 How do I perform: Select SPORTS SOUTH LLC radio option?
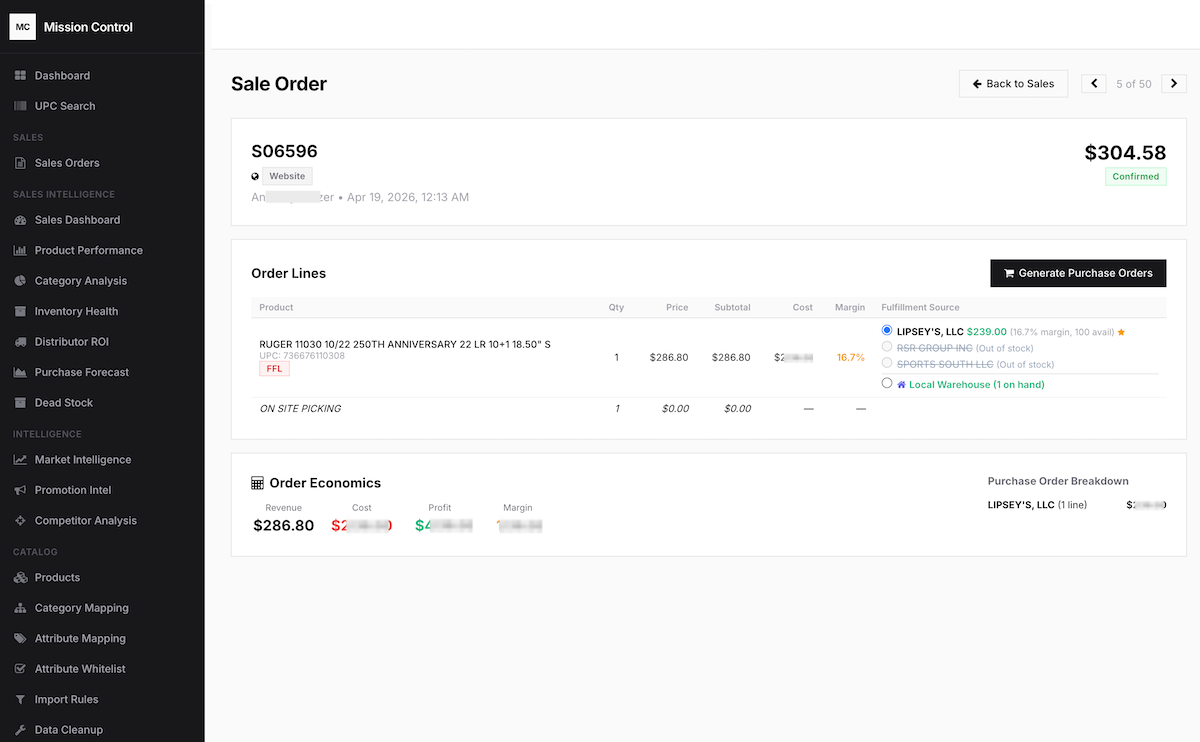pos(887,363)
